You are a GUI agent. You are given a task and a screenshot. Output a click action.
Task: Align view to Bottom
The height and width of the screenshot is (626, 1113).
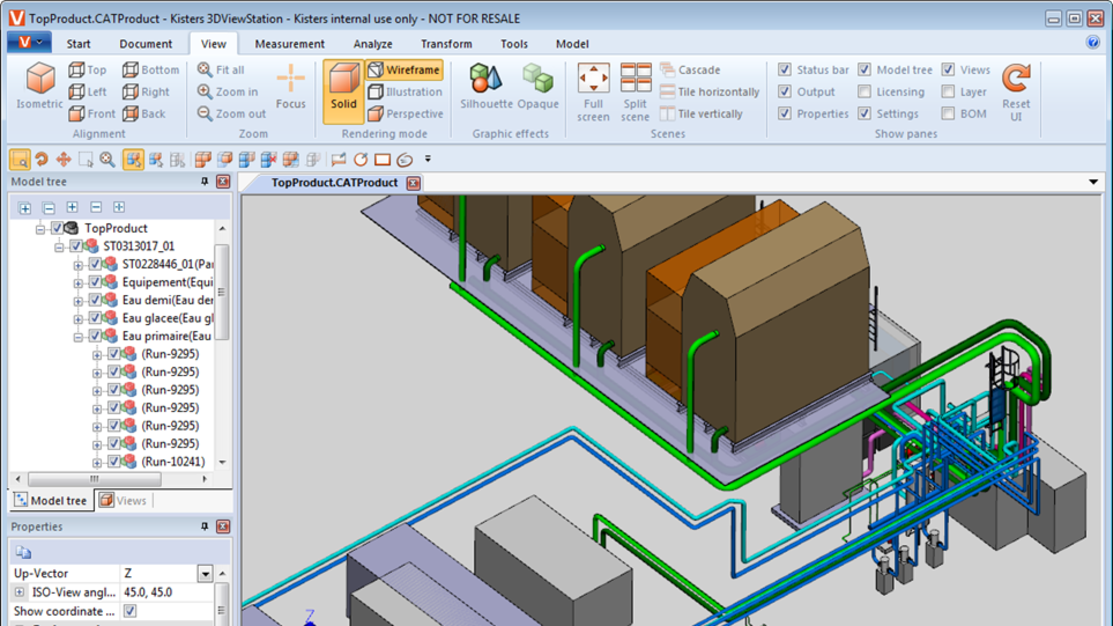pos(150,70)
